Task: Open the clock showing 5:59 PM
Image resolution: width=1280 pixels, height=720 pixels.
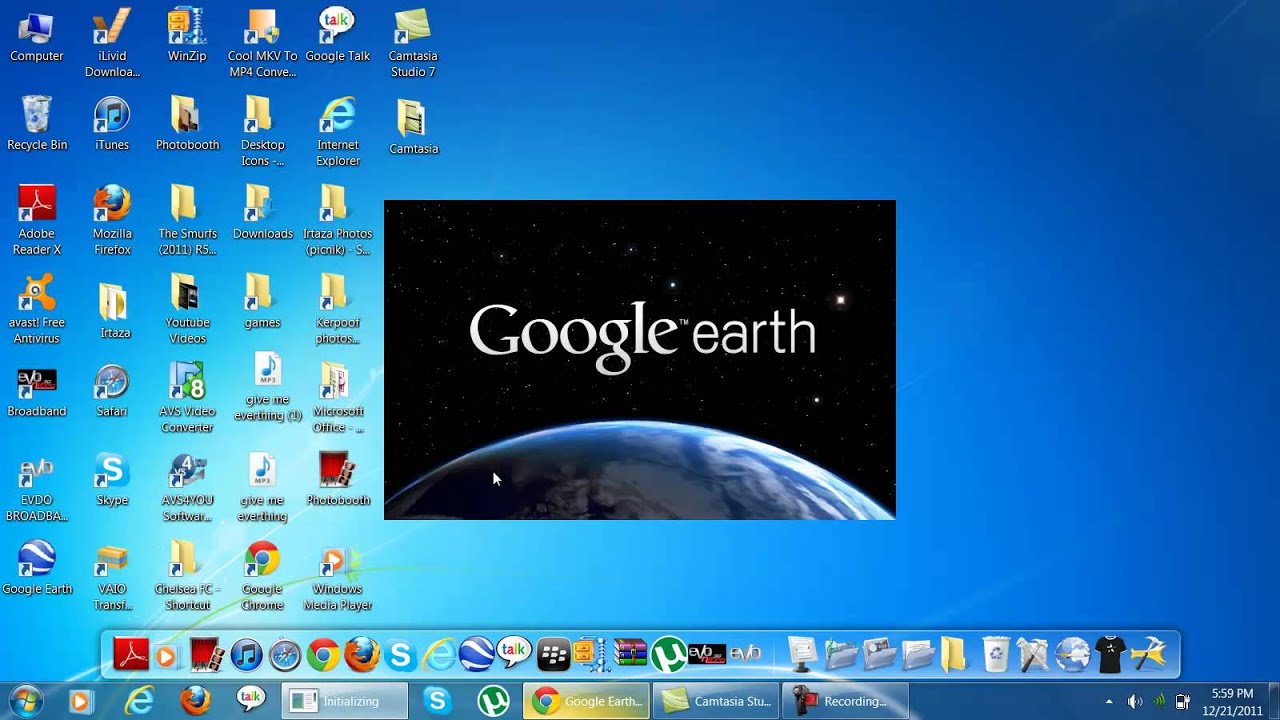Action: [1232, 701]
